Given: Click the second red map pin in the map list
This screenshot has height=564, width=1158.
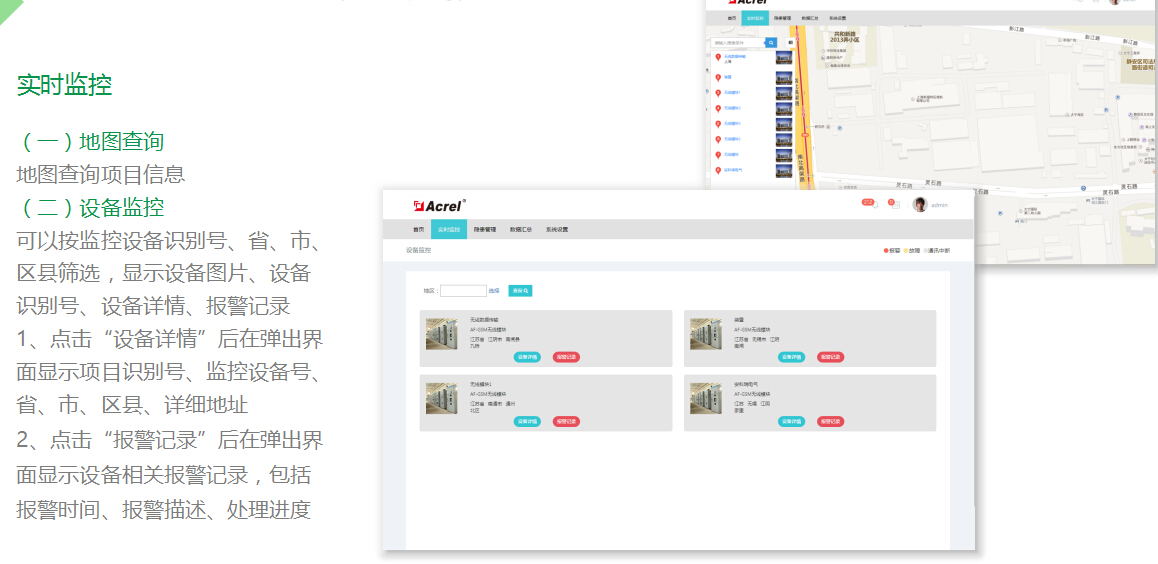Looking at the screenshot, I should (x=717, y=76).
